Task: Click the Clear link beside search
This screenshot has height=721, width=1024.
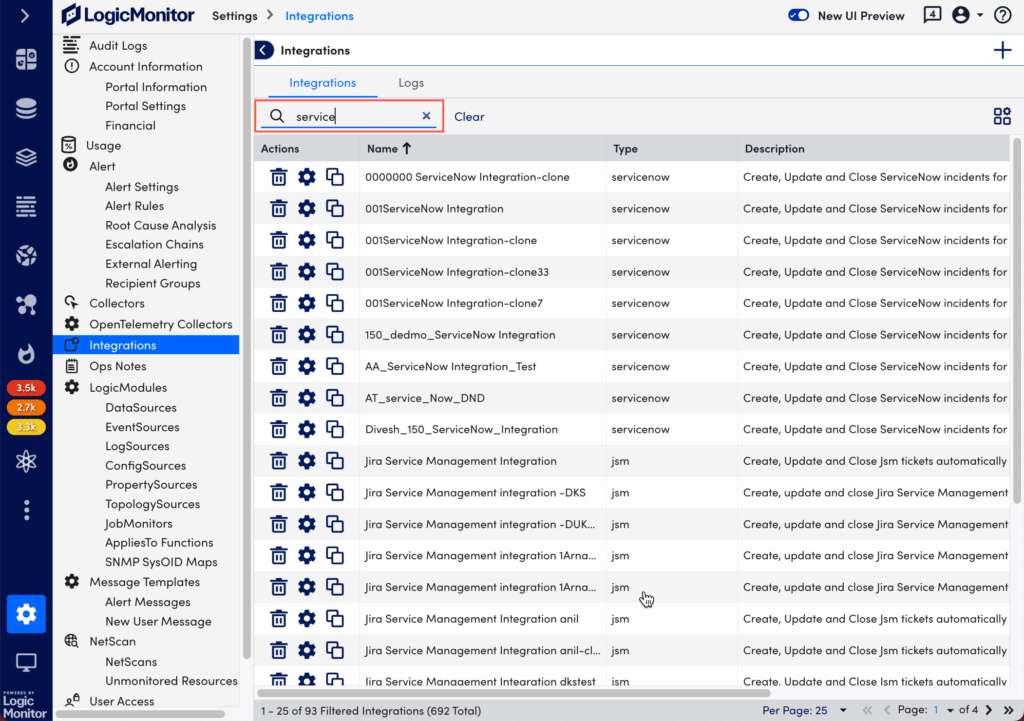Action: pyautogui.click(x=469, y=117)
